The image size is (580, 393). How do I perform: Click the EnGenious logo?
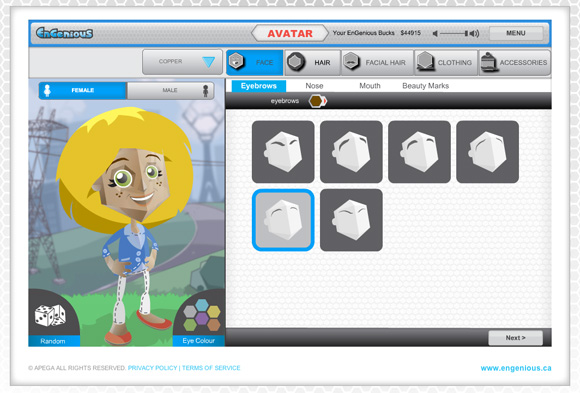[64, 33]
